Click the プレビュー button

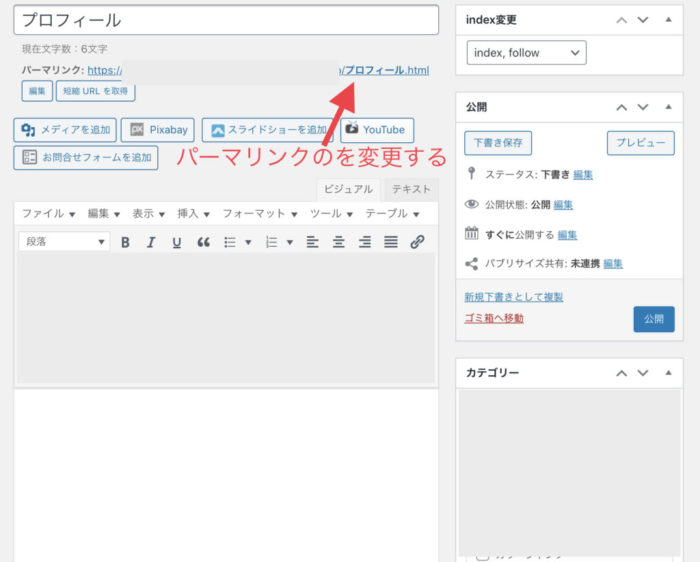pos(641,143)
